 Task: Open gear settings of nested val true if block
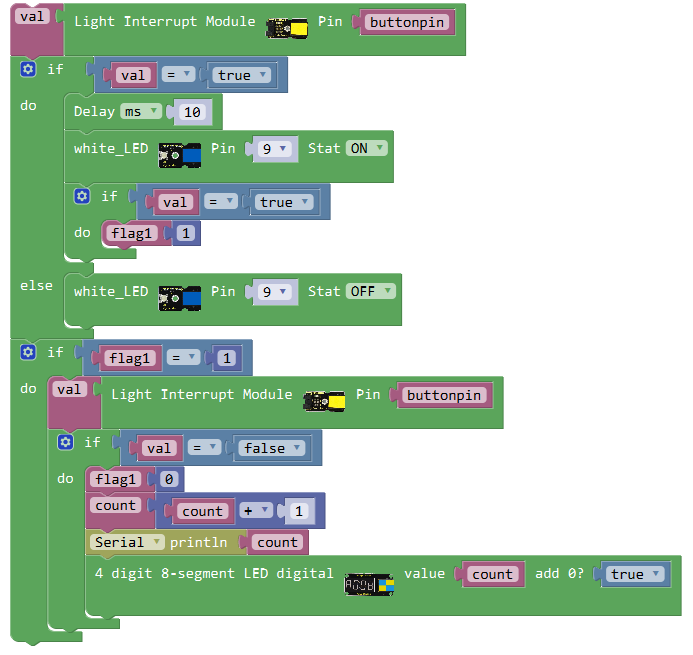tap(82, 196)
